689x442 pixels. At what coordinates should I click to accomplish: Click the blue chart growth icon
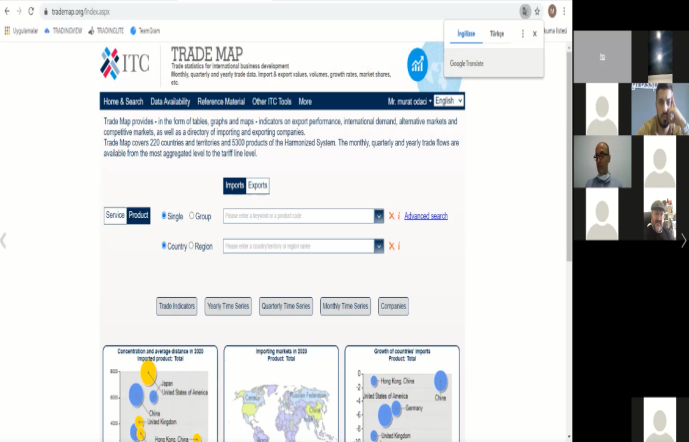(x=417, y=65)
